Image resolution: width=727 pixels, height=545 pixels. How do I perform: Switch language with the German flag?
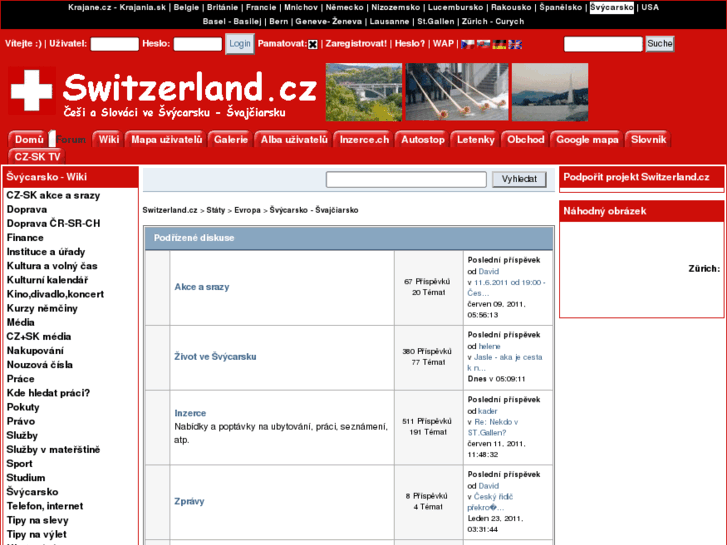(499, 44)
